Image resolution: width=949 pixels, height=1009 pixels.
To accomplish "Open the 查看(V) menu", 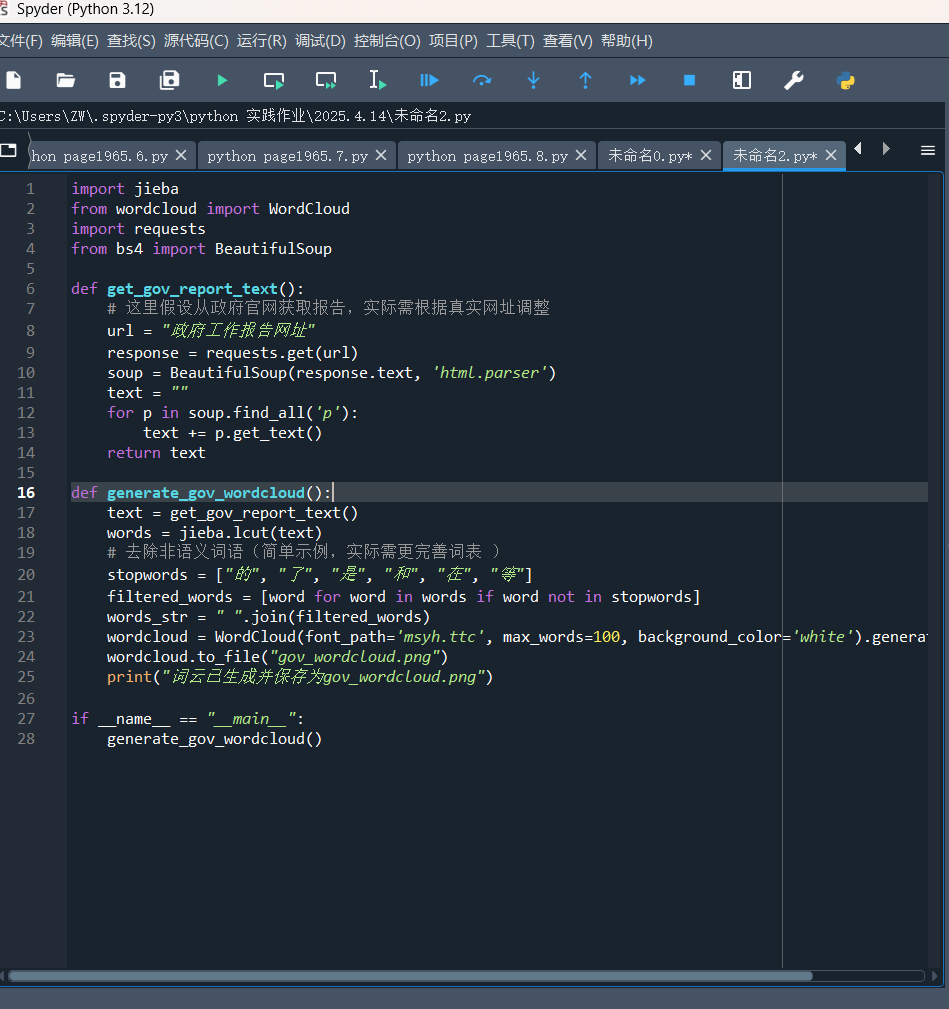I will point(567,41).
